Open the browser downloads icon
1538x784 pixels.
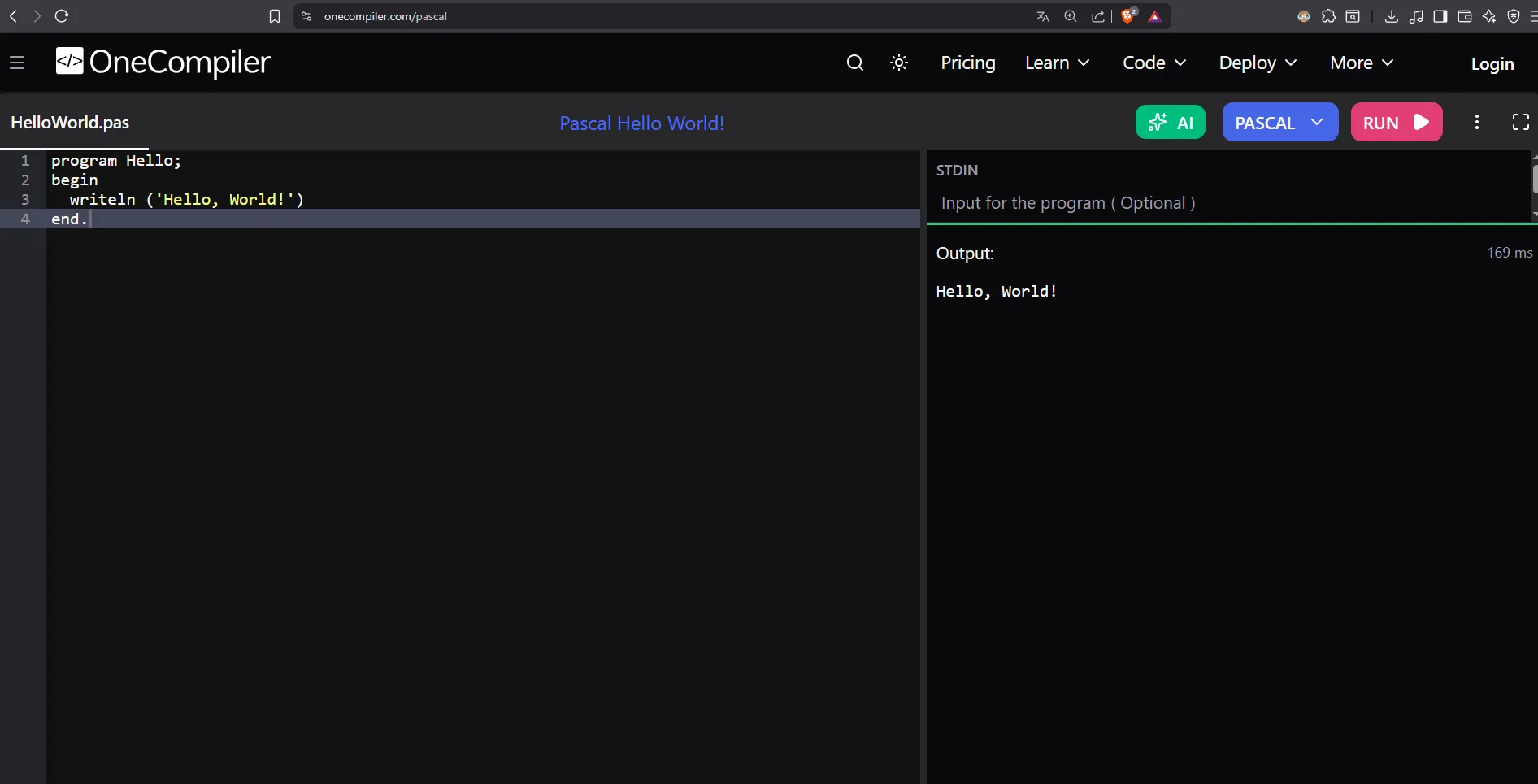point(1391,16)
